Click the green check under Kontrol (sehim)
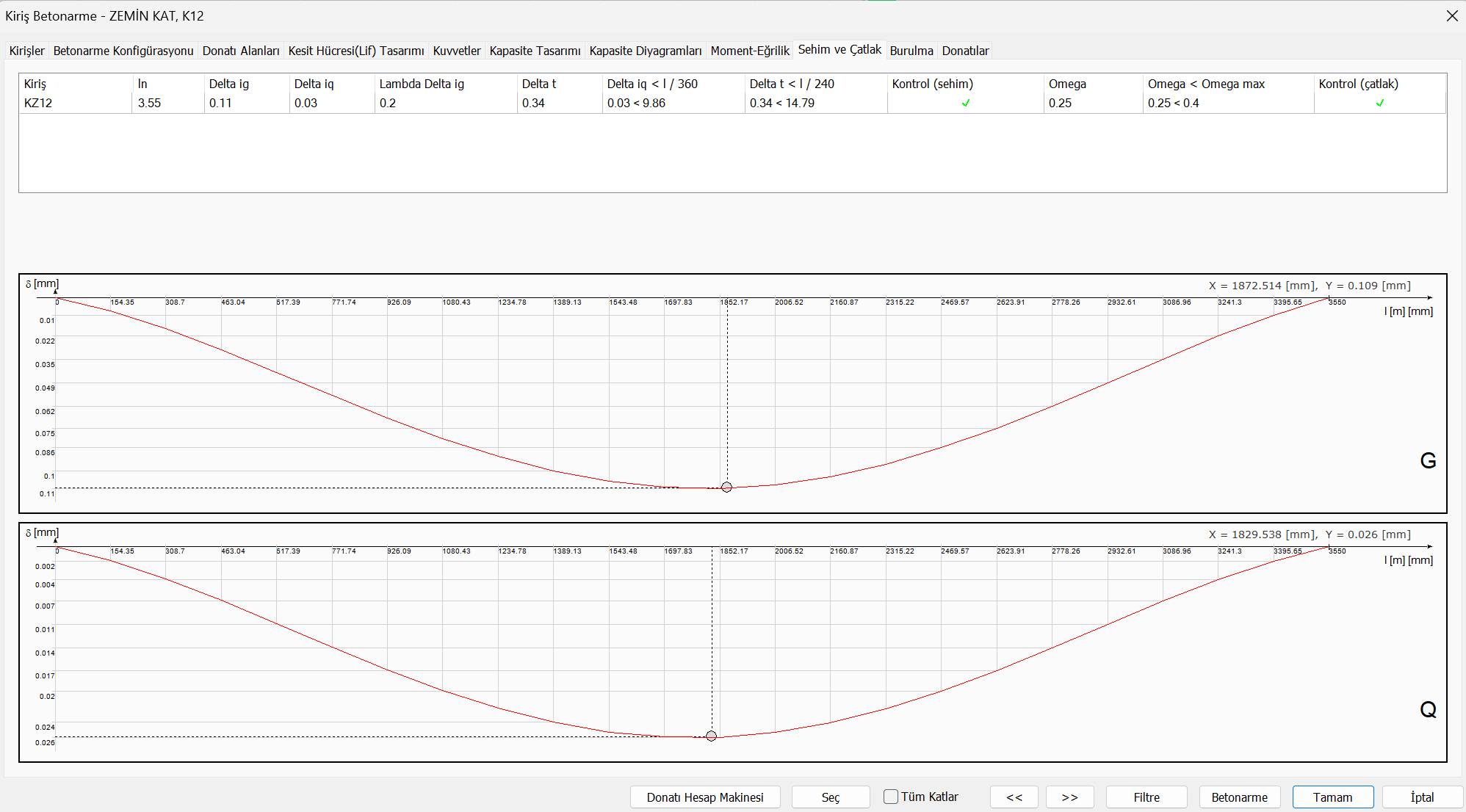The width and height of the screenshot is (1466, 812). (x=966, y=103)
